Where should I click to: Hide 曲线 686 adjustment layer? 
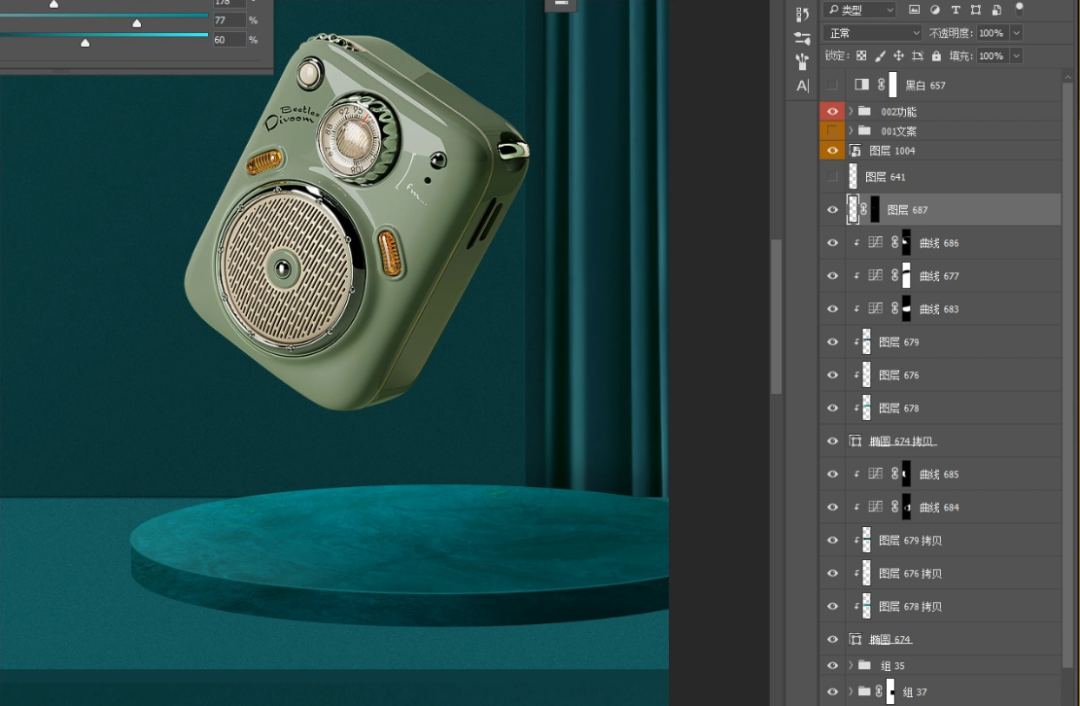832,242
